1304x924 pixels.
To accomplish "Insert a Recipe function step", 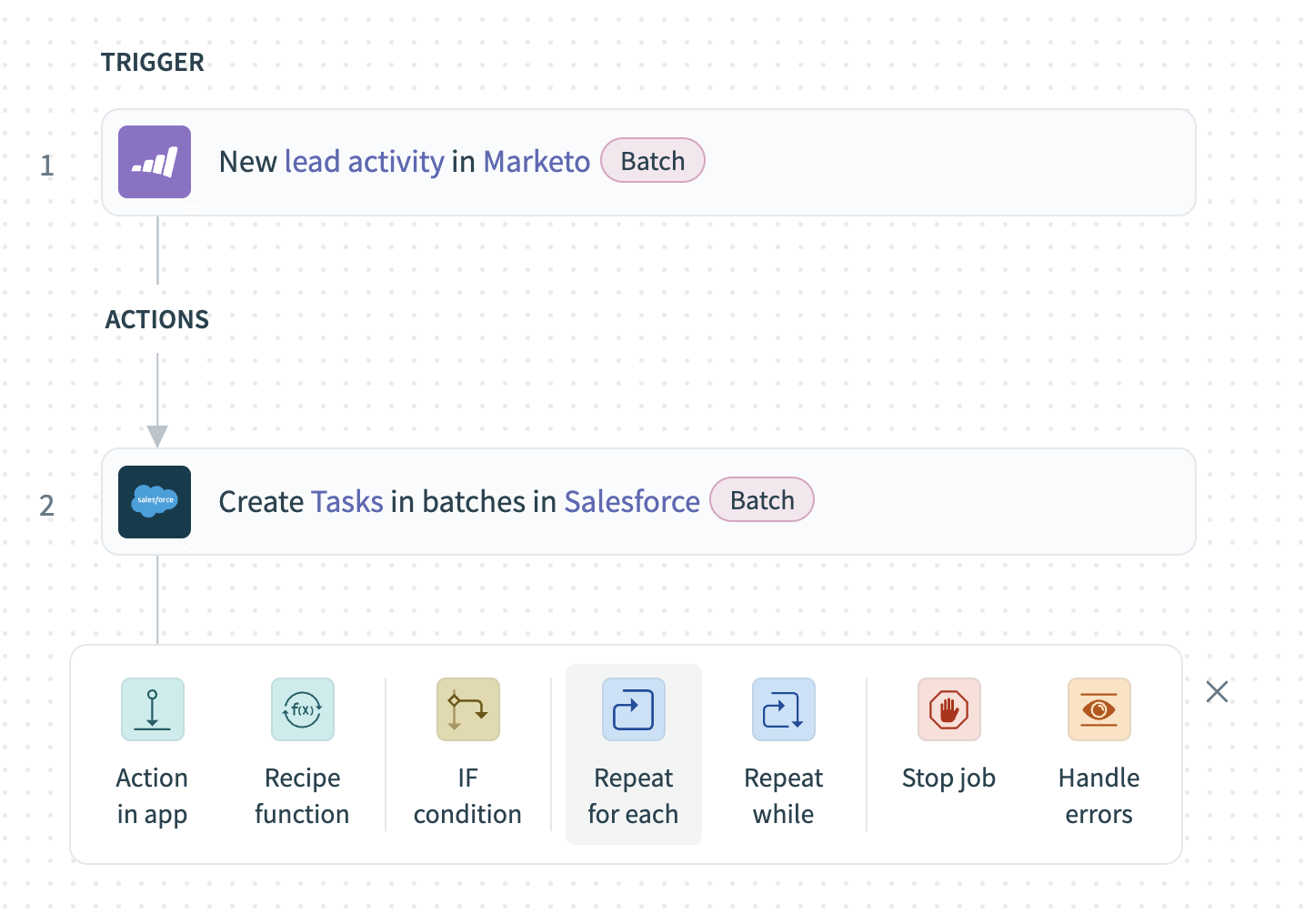I will point(302,753).
